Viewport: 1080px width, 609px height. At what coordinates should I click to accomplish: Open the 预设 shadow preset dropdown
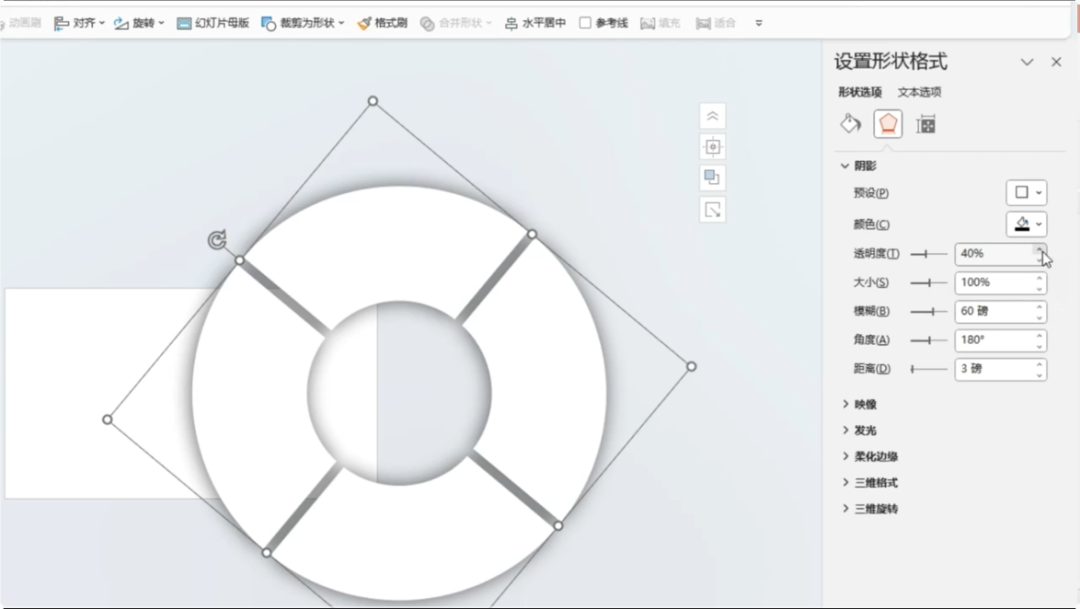pyautogui.click(x=1026, y=192)
